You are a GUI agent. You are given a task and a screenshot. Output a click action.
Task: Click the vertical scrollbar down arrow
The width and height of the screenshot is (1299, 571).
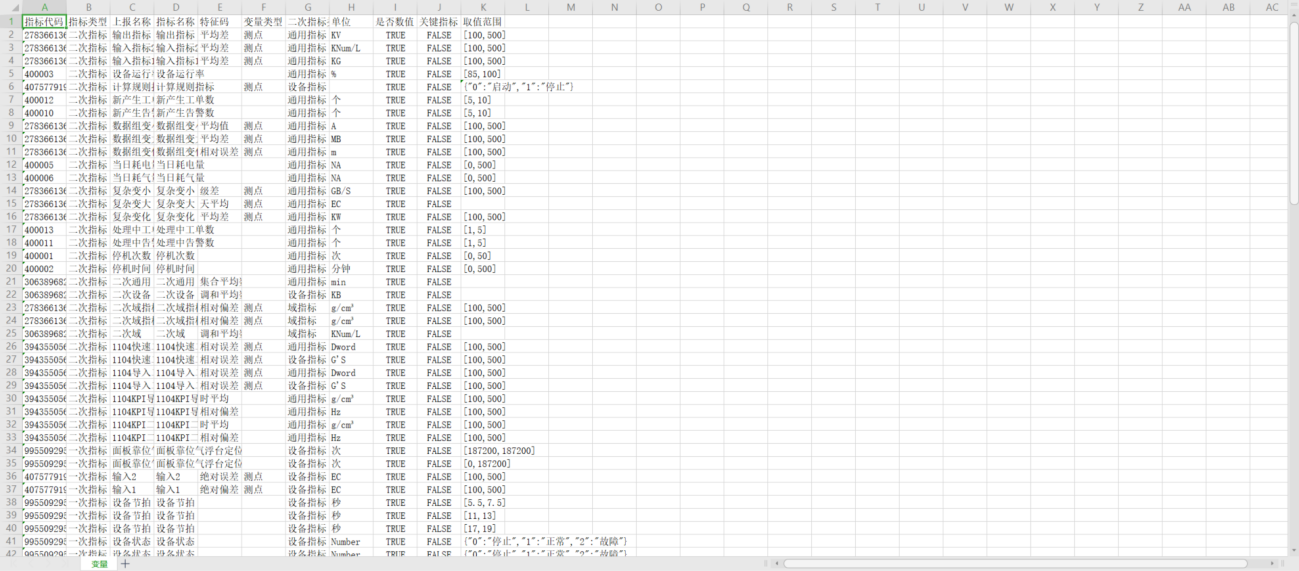(x=1292, y=551)
